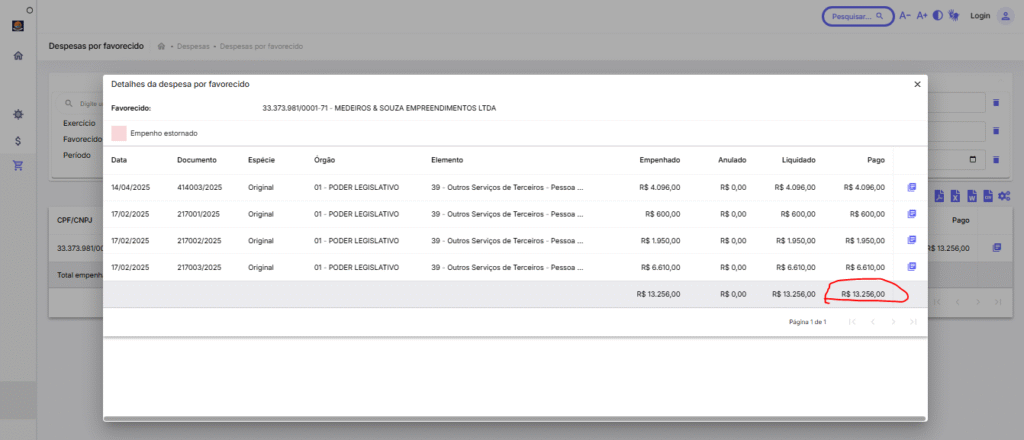The width and height of the screenshot is (1024, 440).
Task: Open the Libras sign language accessibility icon
Action: coord(953,16)
